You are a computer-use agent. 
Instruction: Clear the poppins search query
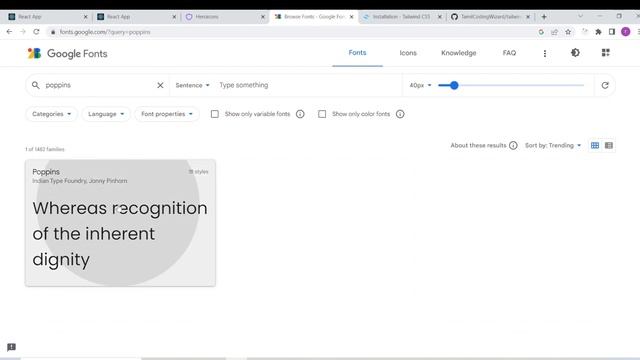point(160,85)
